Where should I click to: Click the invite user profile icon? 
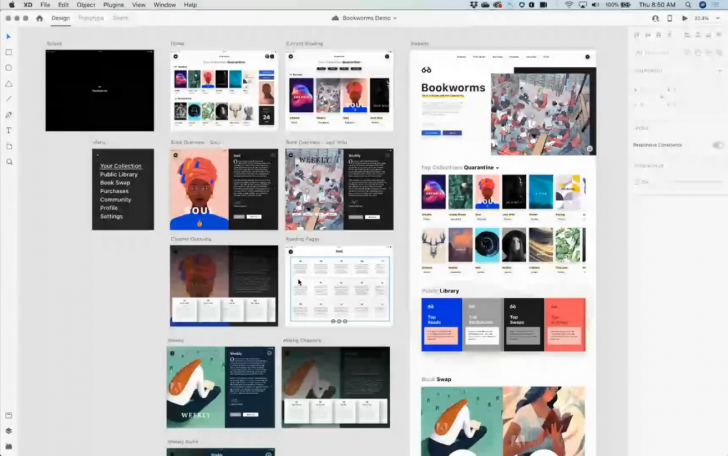pos(655,18)
